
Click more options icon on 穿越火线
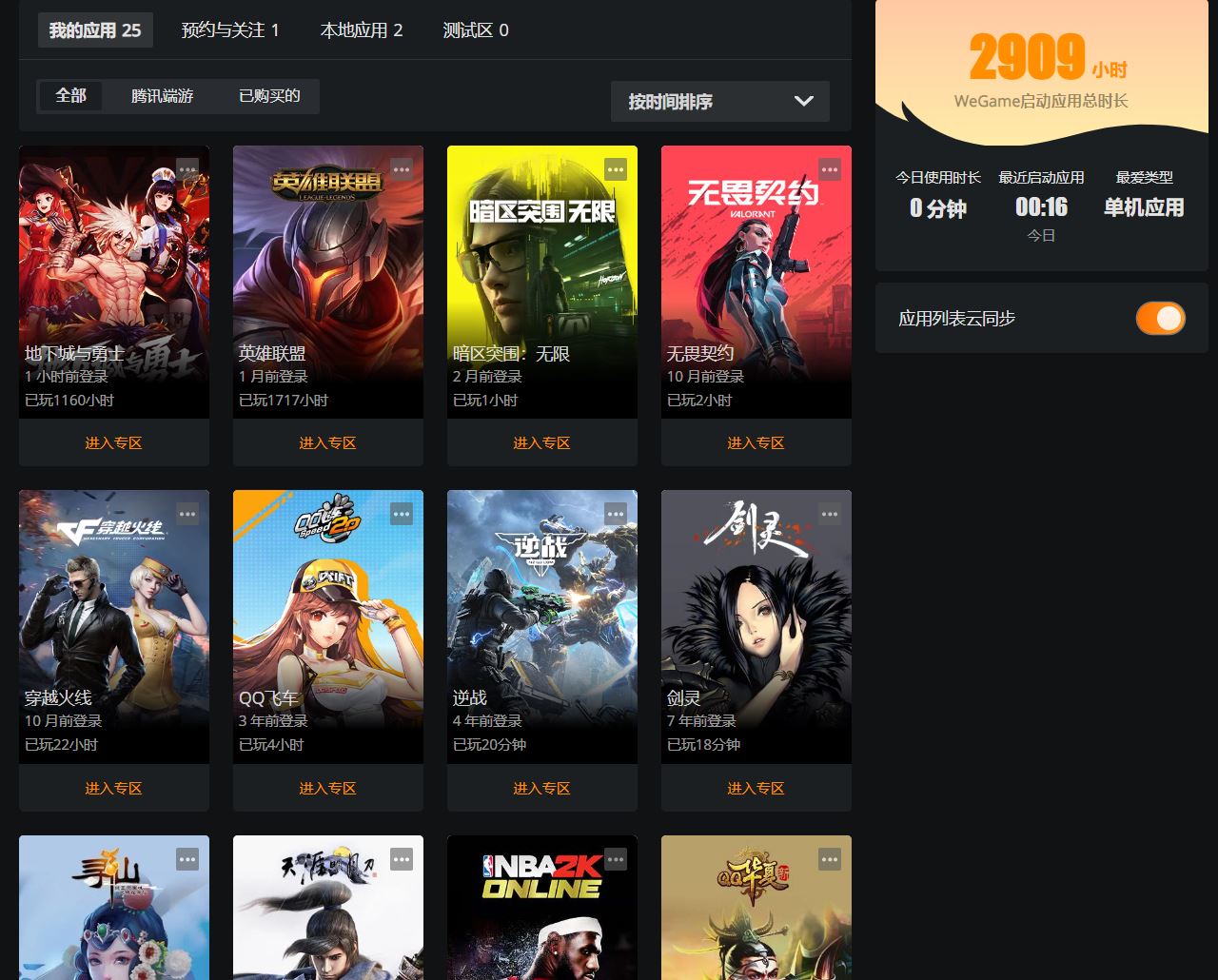tap(187, 514)
